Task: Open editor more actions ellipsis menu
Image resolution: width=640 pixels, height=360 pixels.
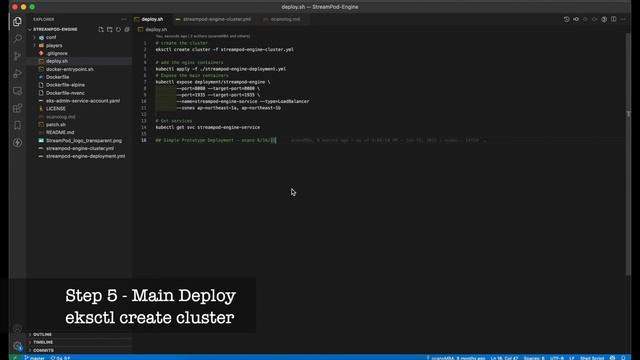Action: [623, 19]
